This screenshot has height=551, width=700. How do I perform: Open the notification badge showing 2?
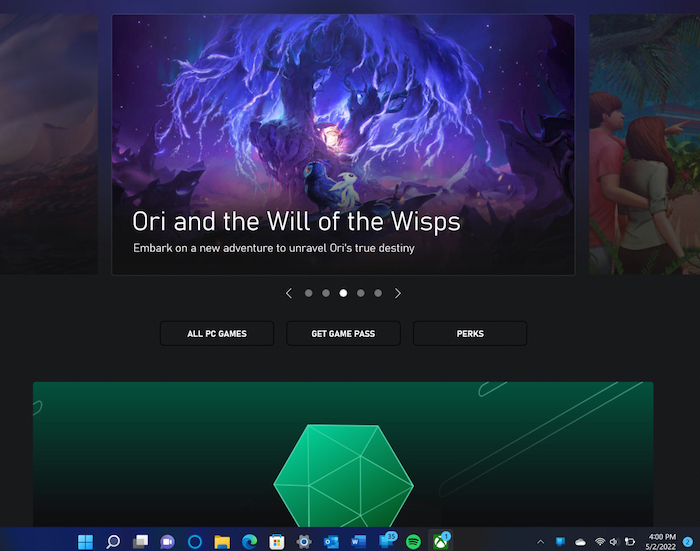[x=688, y=542]
